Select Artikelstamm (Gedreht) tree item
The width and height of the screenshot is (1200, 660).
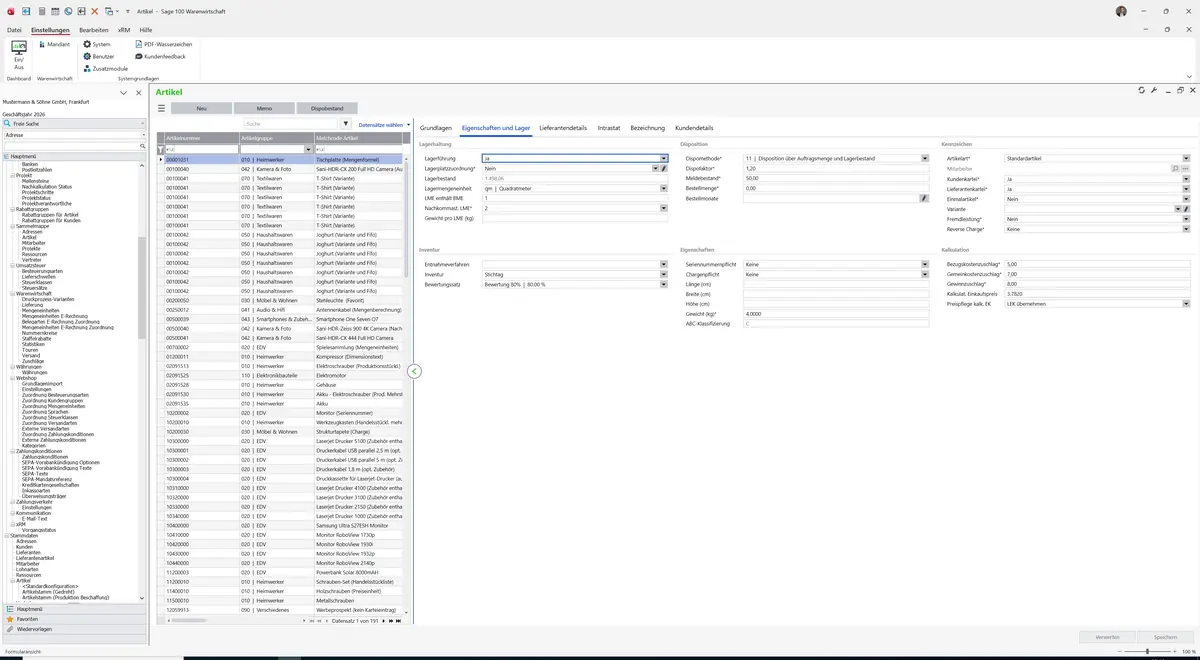(48, 591)
